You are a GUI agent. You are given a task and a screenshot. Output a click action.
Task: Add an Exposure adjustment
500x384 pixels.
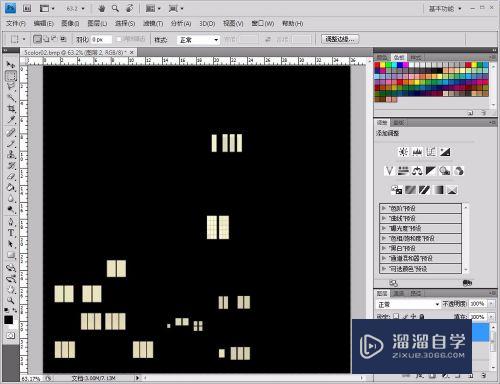[x=445, y=152]
